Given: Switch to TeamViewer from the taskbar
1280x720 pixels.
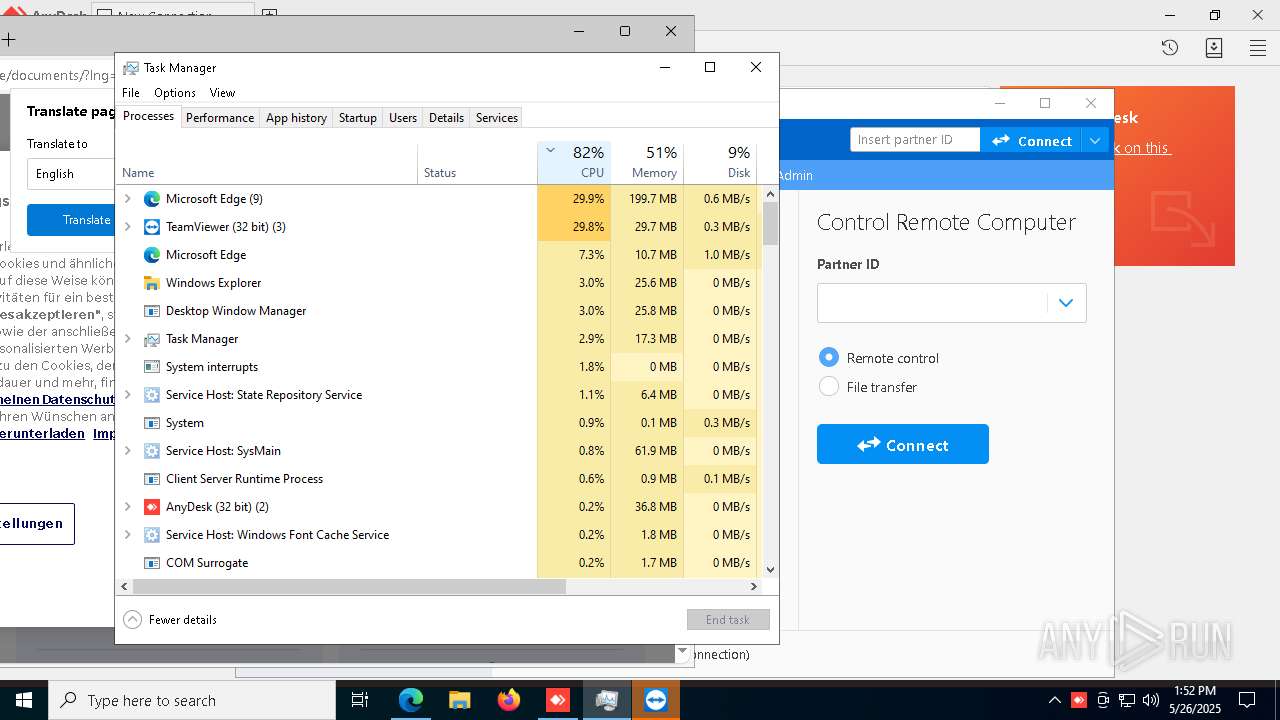Looking at the screenshot, I should pyautogui.click(x=655, y=700).
